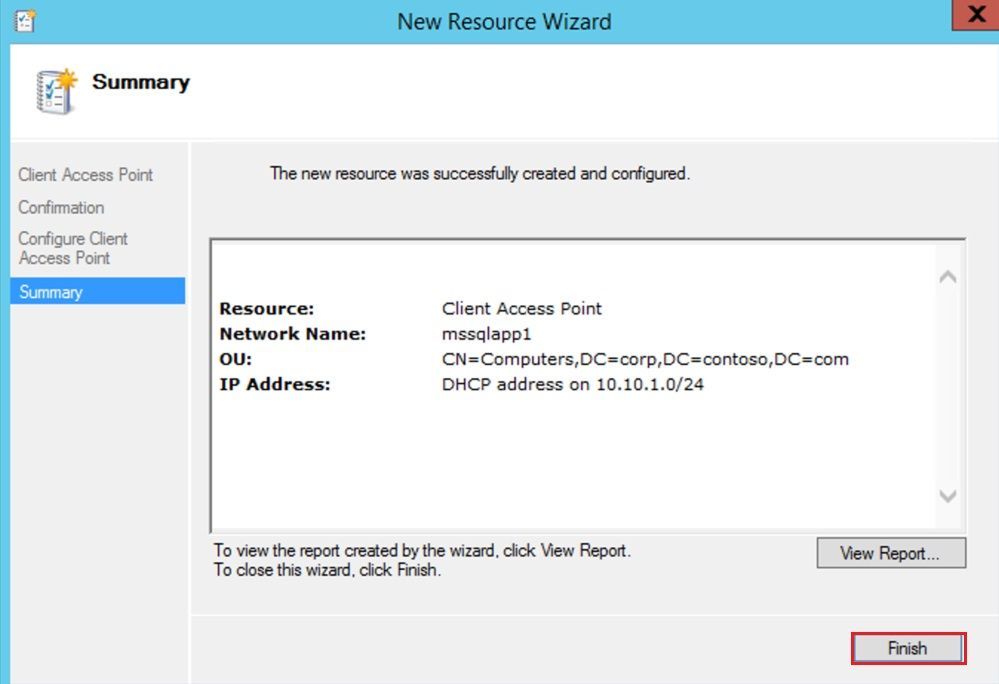Click the Resource value Client Access Point
The width and height of the screenshot is (999, 684).
point(522,308)
